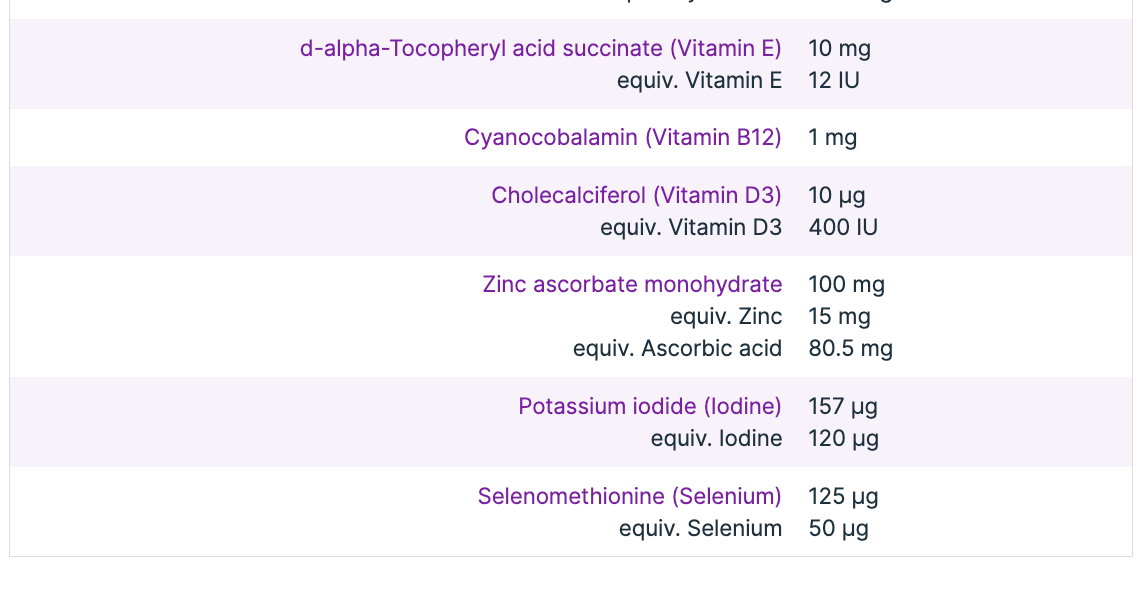Click the 15 mg equivalent Zinc value
1142x612 pixels.
839,316
